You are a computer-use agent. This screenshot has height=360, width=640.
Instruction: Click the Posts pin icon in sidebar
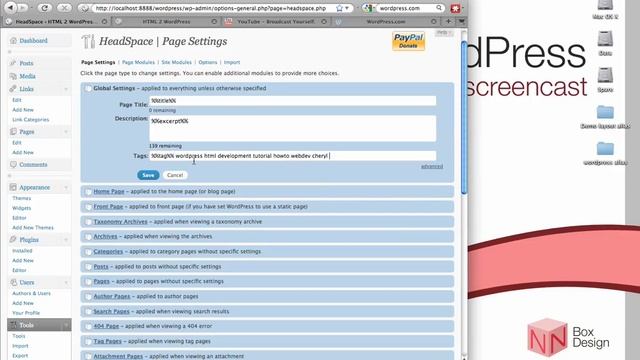13,63
